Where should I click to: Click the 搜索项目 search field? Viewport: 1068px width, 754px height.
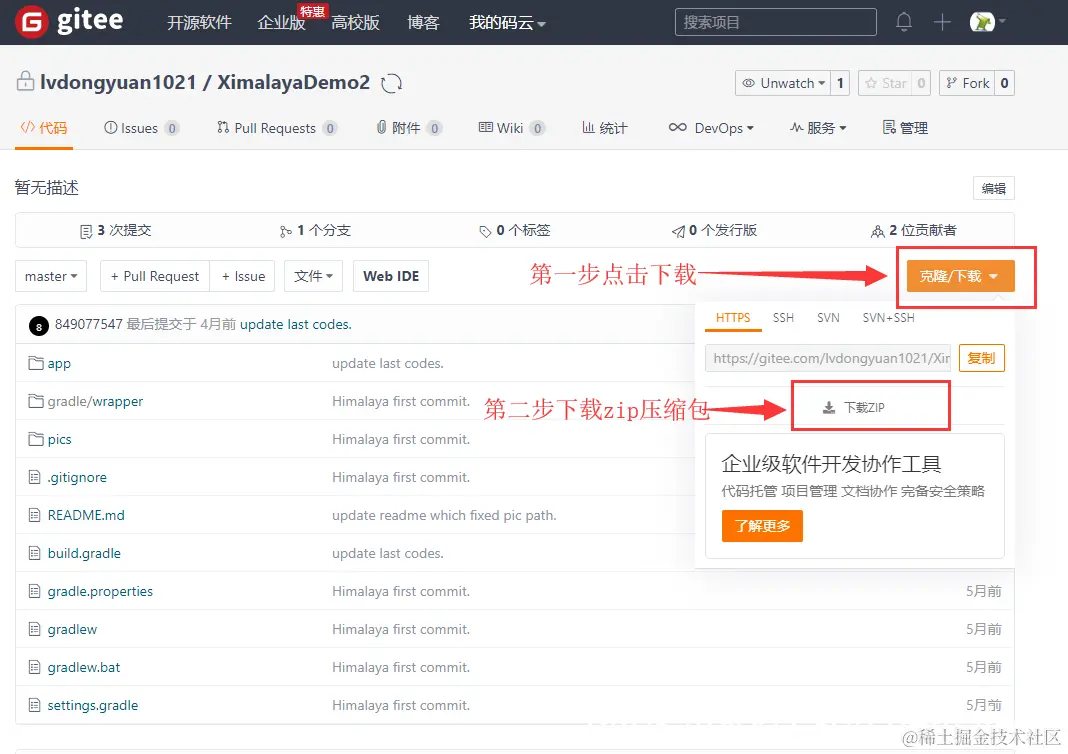(x=776, y=22)
